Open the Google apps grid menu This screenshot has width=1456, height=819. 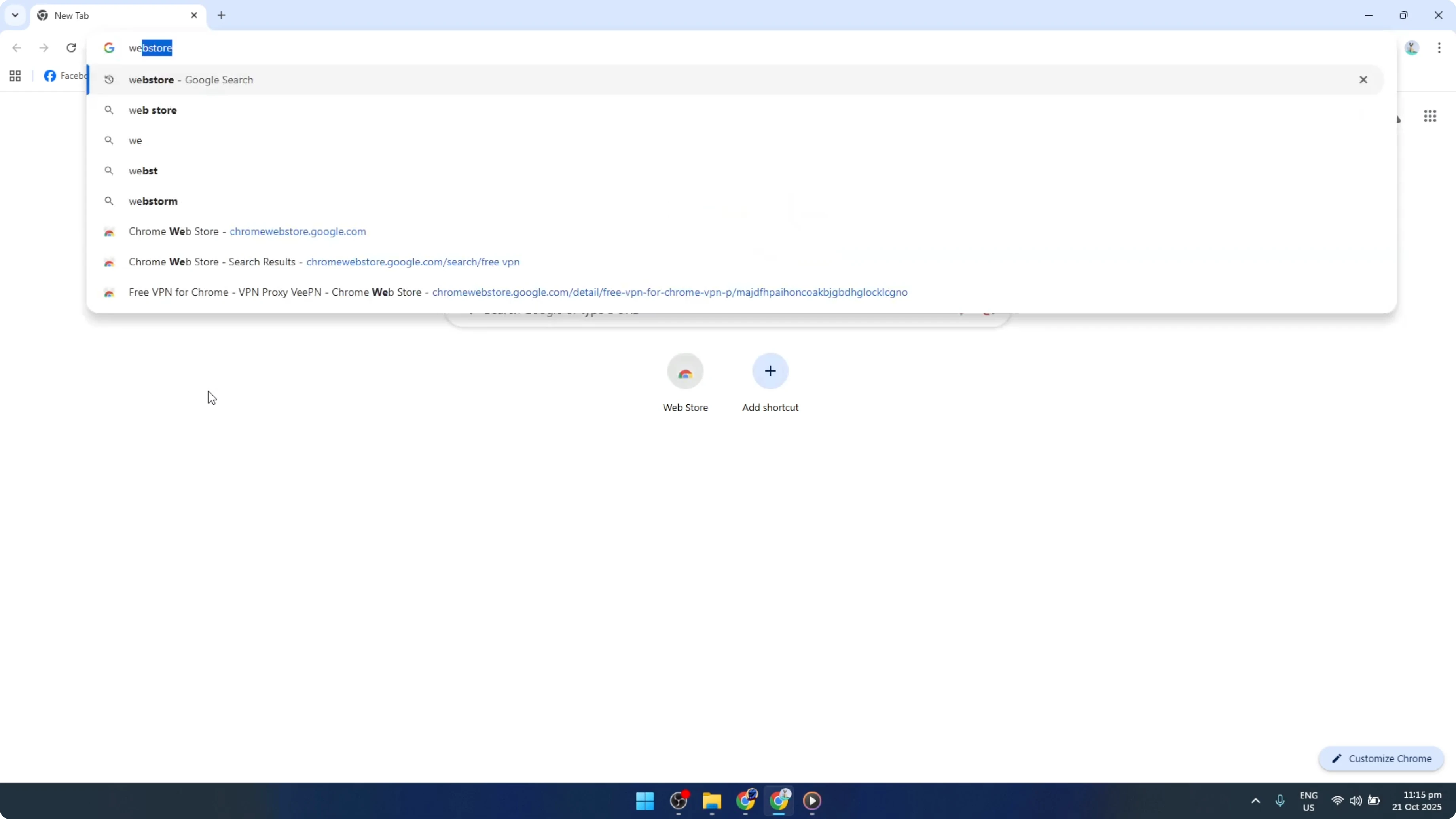1431,116
